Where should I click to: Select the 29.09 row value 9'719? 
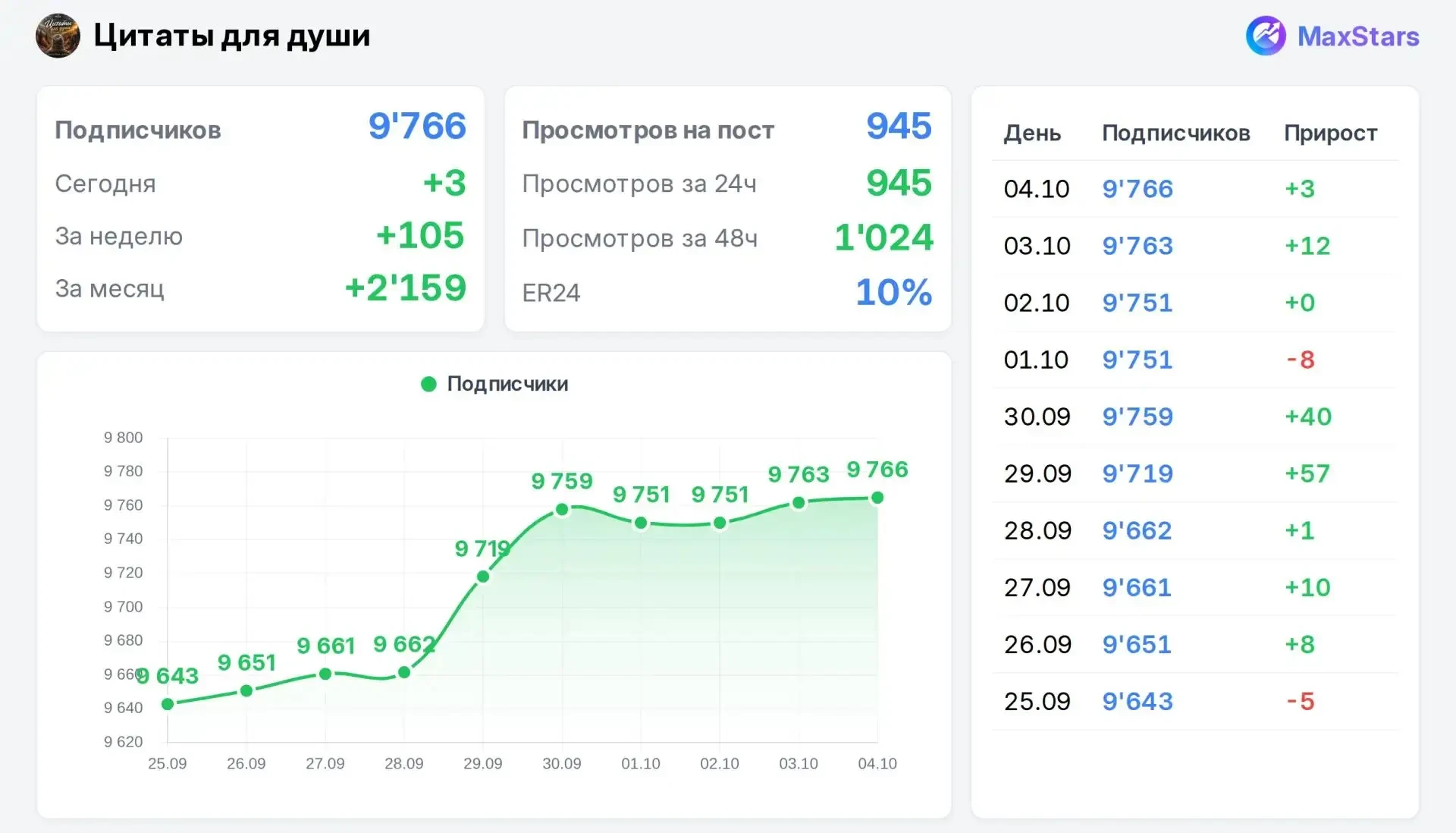(x=1137, y=473)
